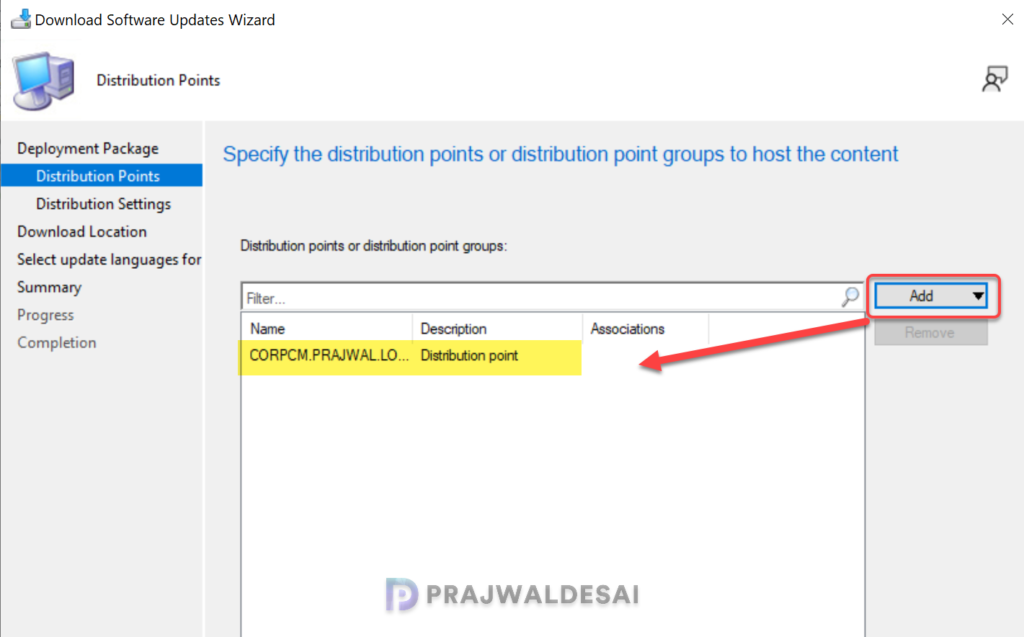Click the wizard computer icon in header

tap(43, 81)
